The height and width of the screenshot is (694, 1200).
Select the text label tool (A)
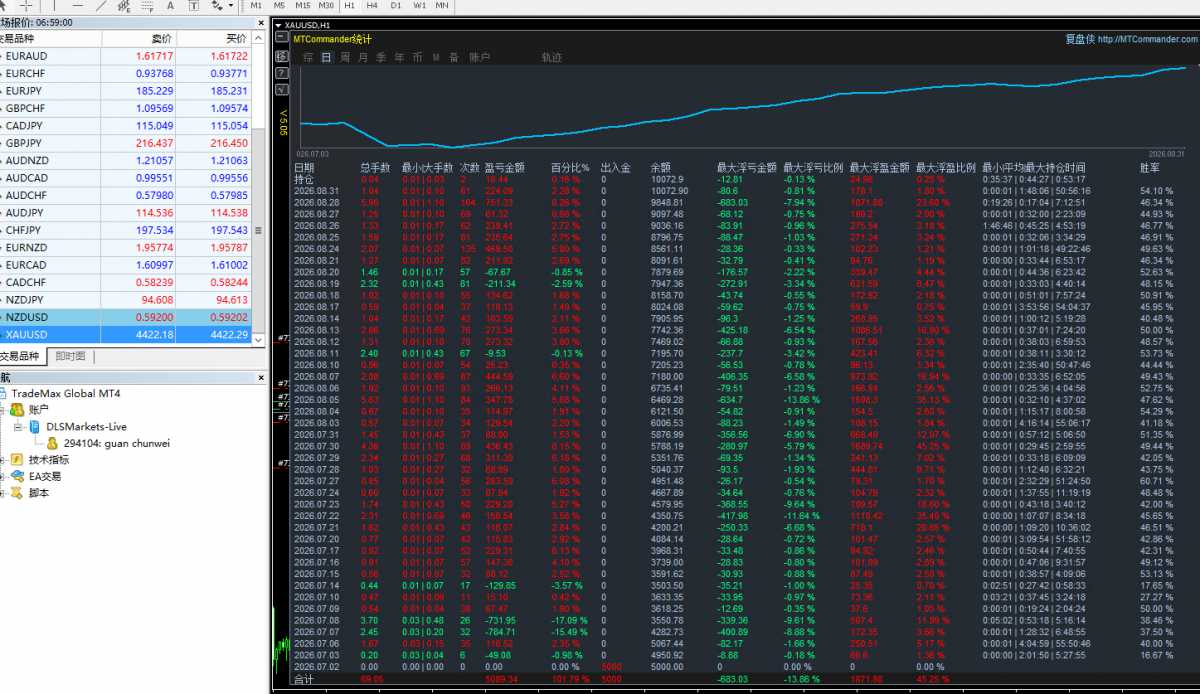coord(170,5)
